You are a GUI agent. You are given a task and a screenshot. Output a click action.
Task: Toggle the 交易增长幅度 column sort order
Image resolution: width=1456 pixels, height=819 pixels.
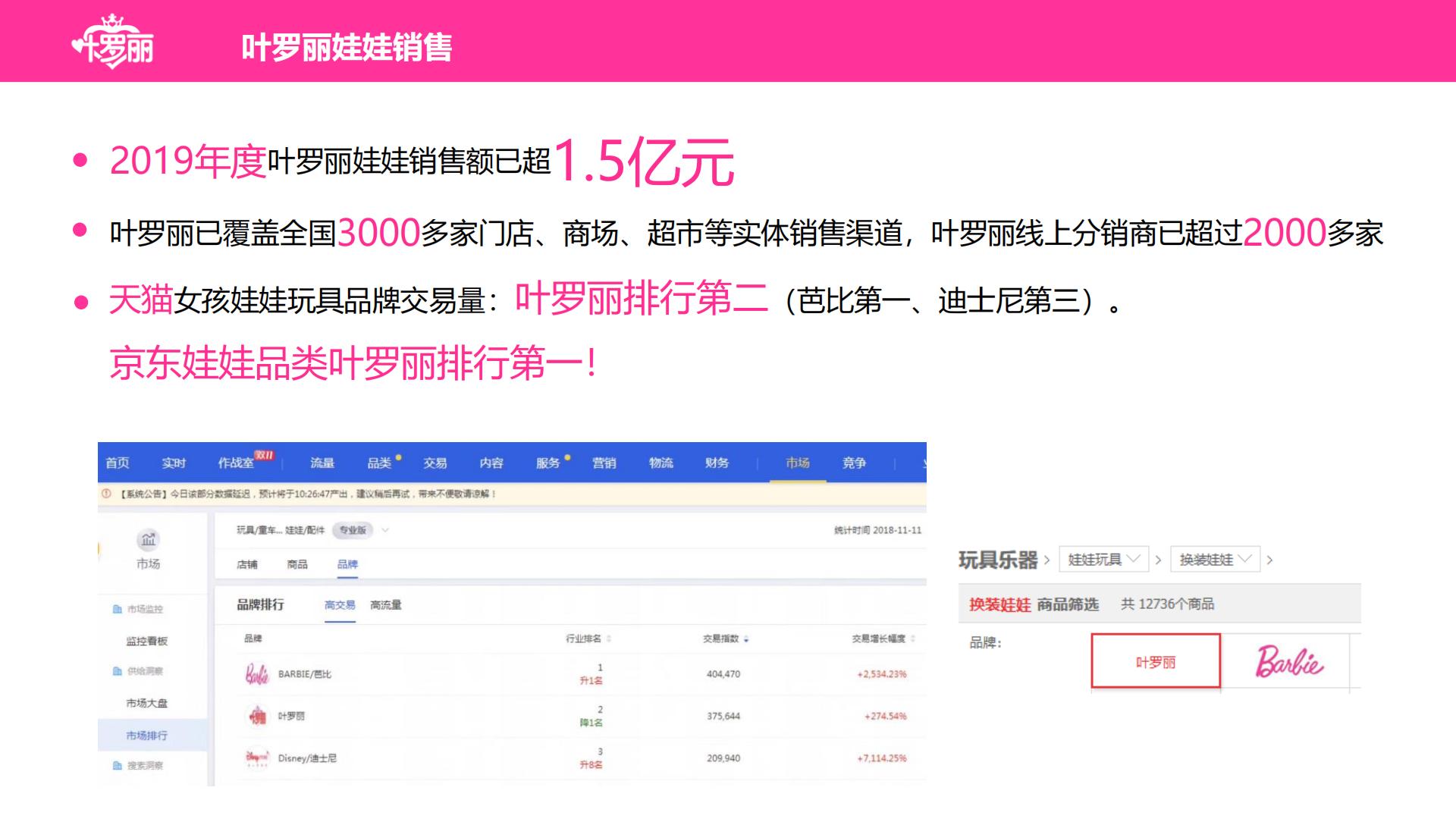coord(912,639)
